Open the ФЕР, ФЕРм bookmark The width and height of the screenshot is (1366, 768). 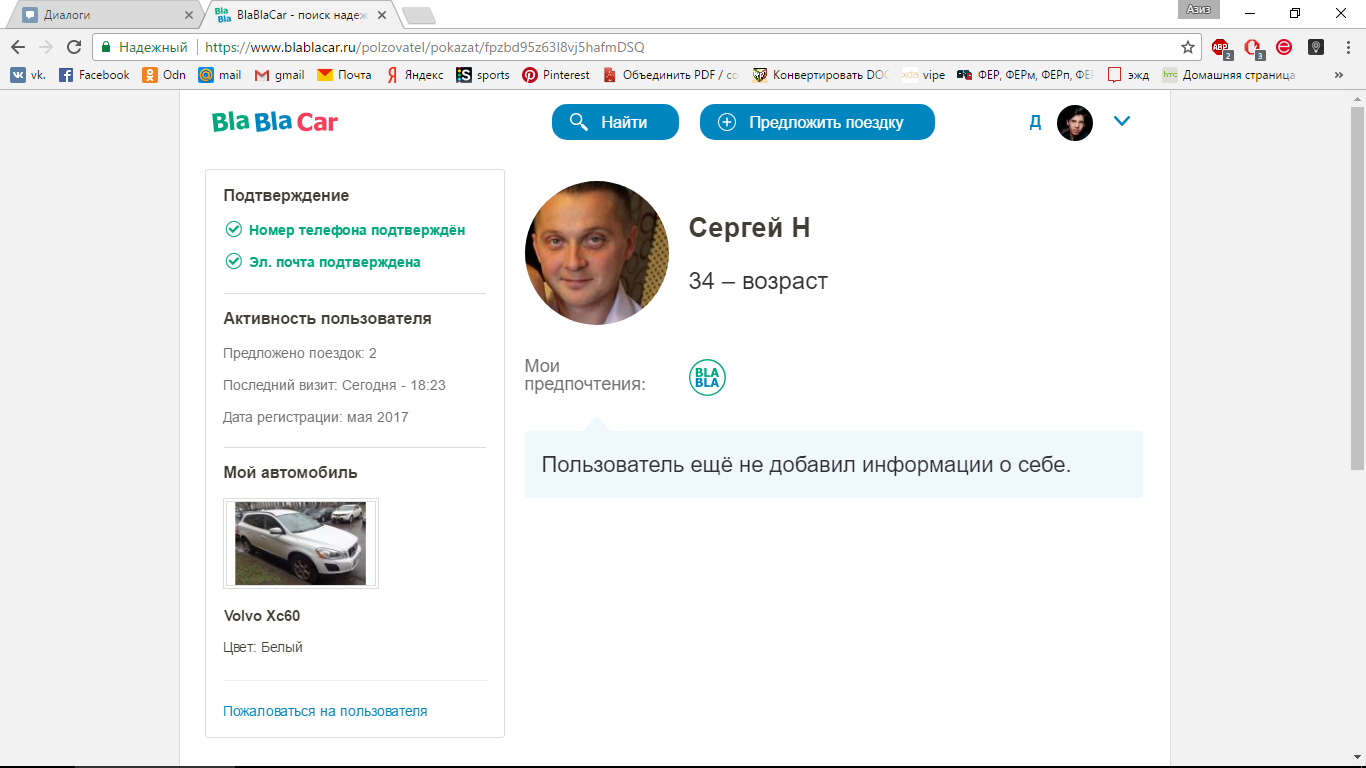[x=1026, y=75]
